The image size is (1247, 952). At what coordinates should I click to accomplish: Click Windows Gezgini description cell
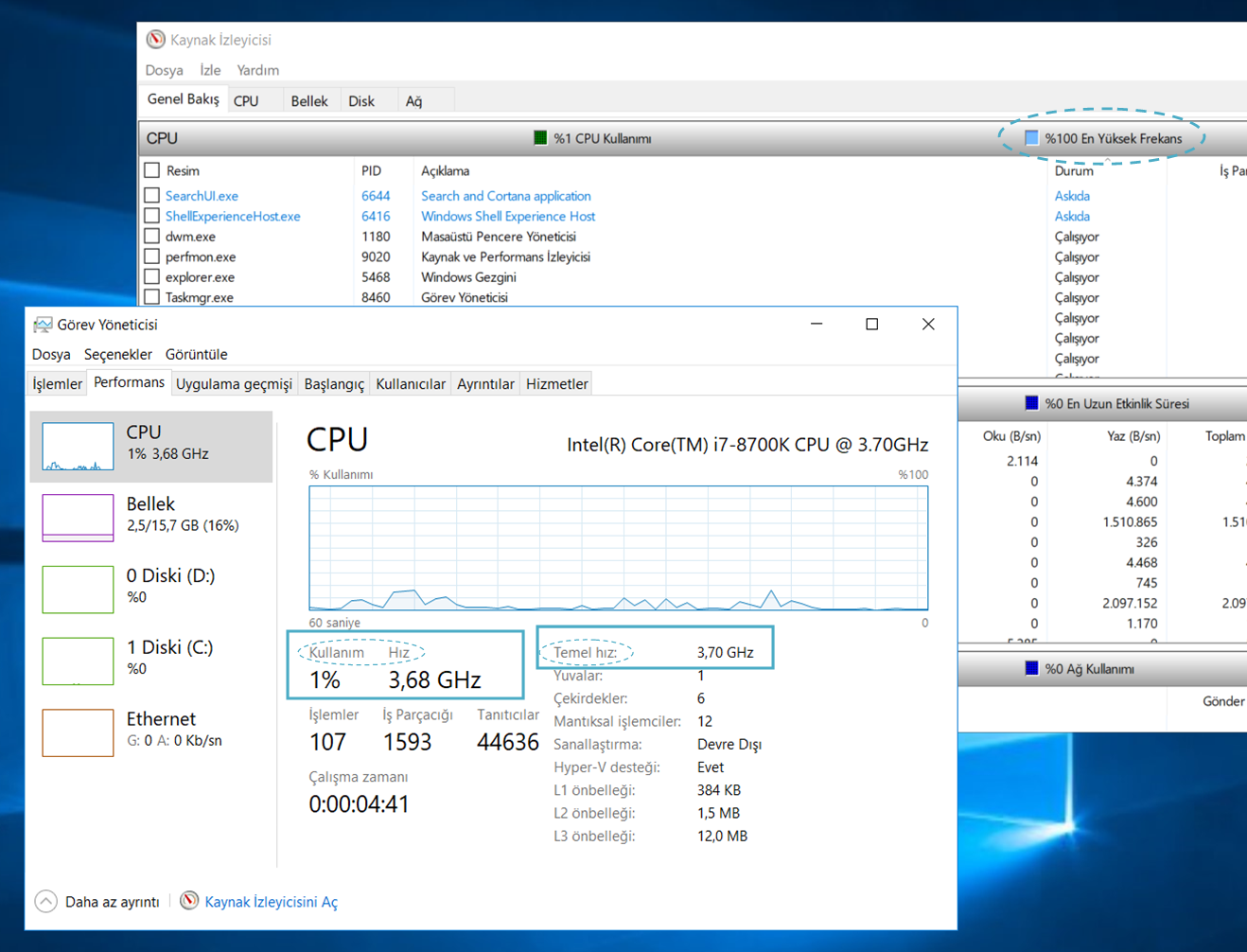coord(468,277)
